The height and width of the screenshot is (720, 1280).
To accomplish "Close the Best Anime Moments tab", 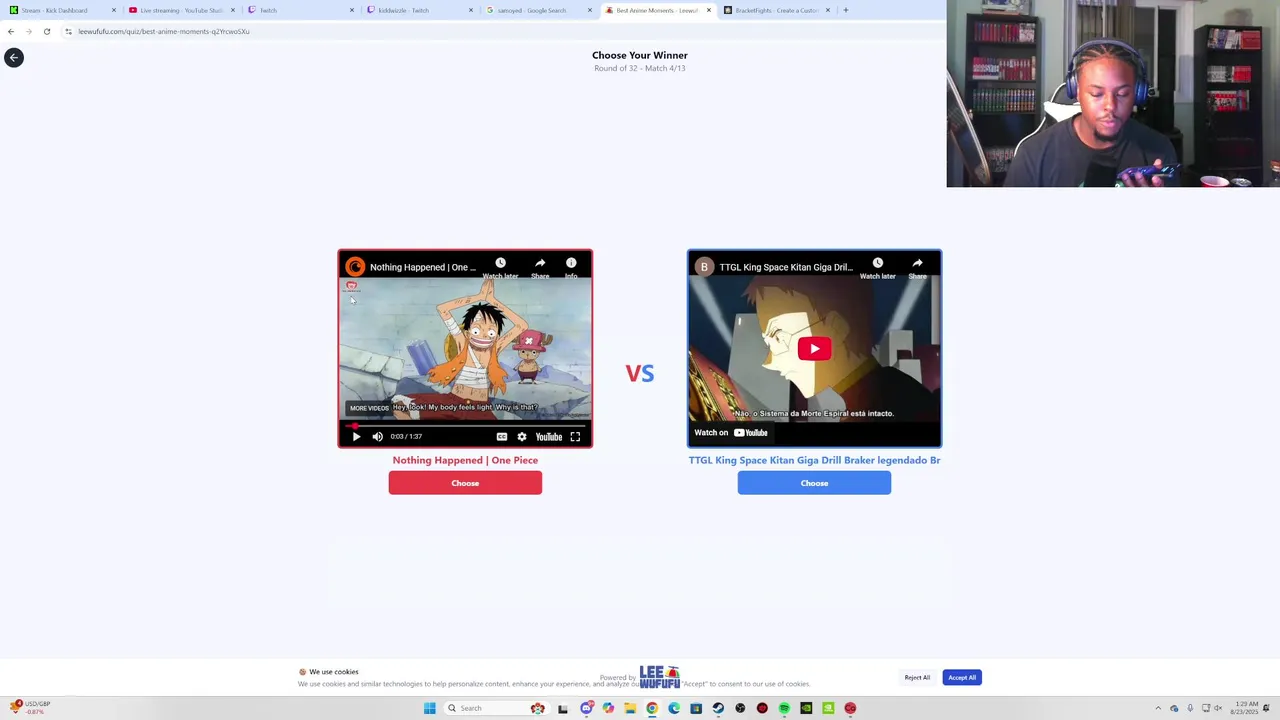I will click(x=709, y=10).
